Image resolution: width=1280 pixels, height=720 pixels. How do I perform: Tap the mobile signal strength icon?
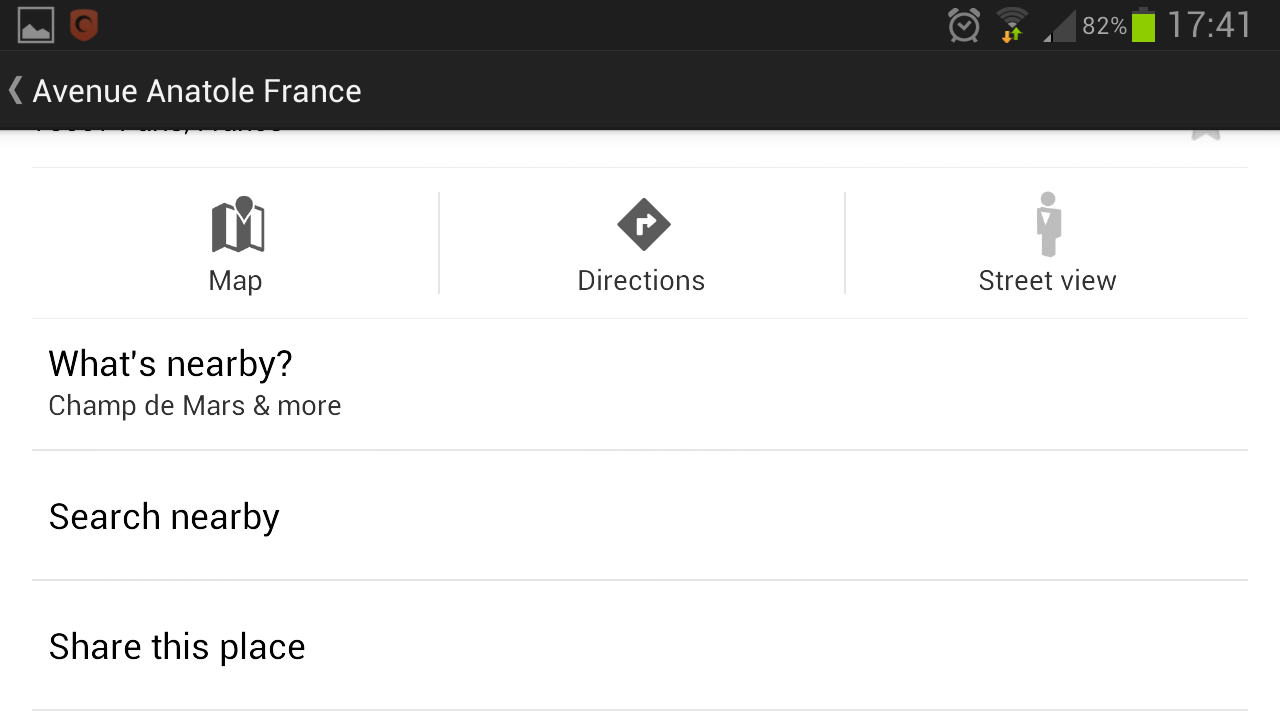[x=1059, y=26]
